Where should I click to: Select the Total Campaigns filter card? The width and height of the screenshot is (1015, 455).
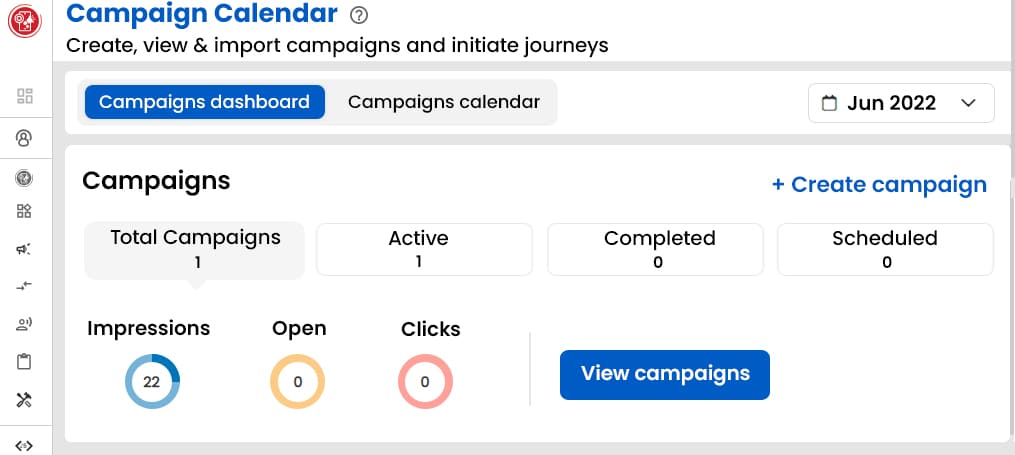195,249
